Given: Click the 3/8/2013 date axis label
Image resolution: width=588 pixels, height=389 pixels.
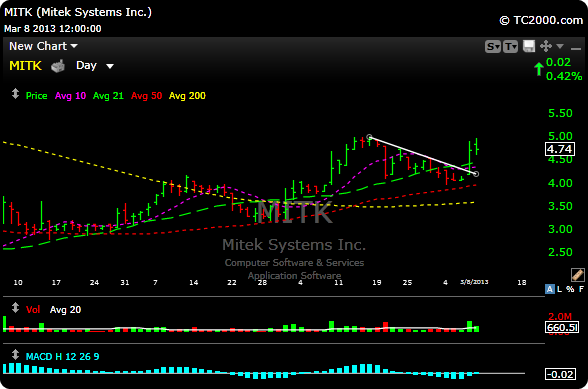Looking at the screenshot, I should 474,282.
